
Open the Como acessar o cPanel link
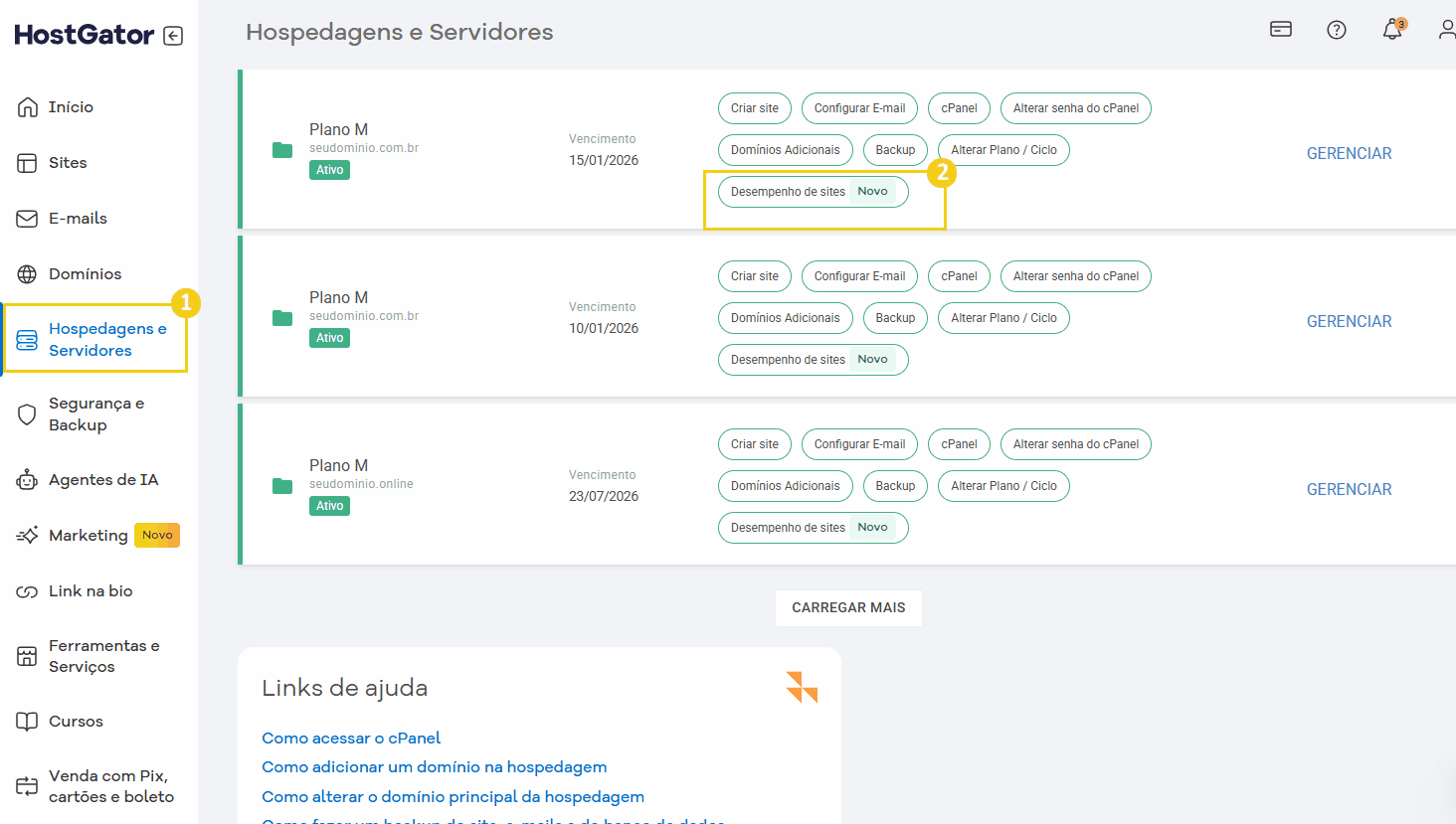tap(350, 738)
